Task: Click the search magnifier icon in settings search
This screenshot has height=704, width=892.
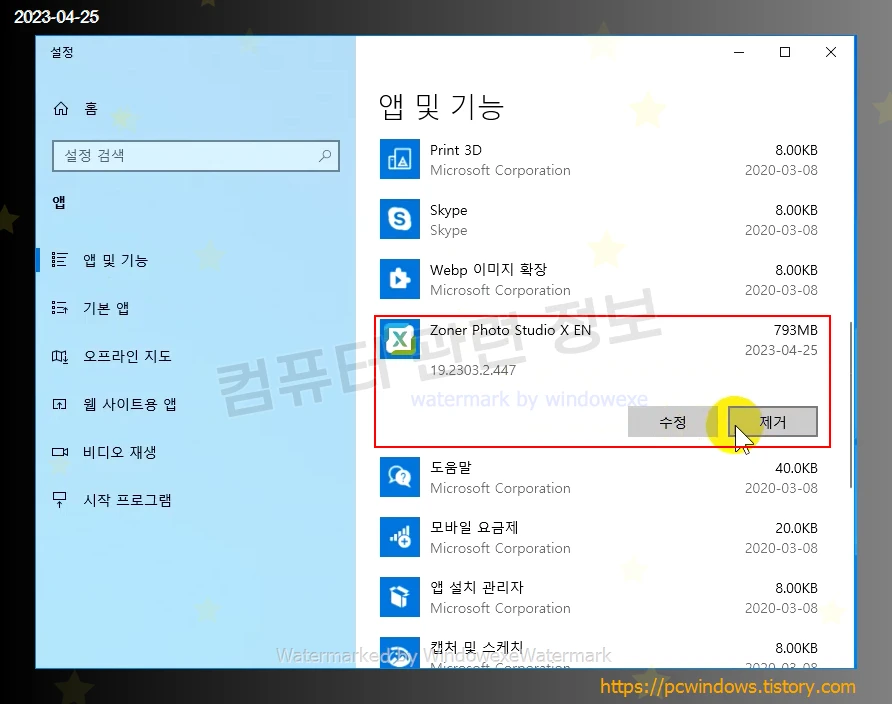Action: [x=325, y=155]
